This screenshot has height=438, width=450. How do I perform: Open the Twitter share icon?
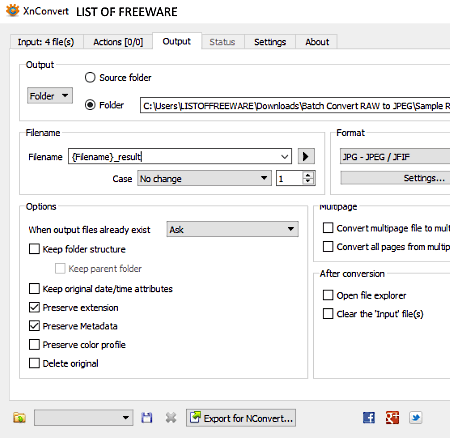[416, 418]
